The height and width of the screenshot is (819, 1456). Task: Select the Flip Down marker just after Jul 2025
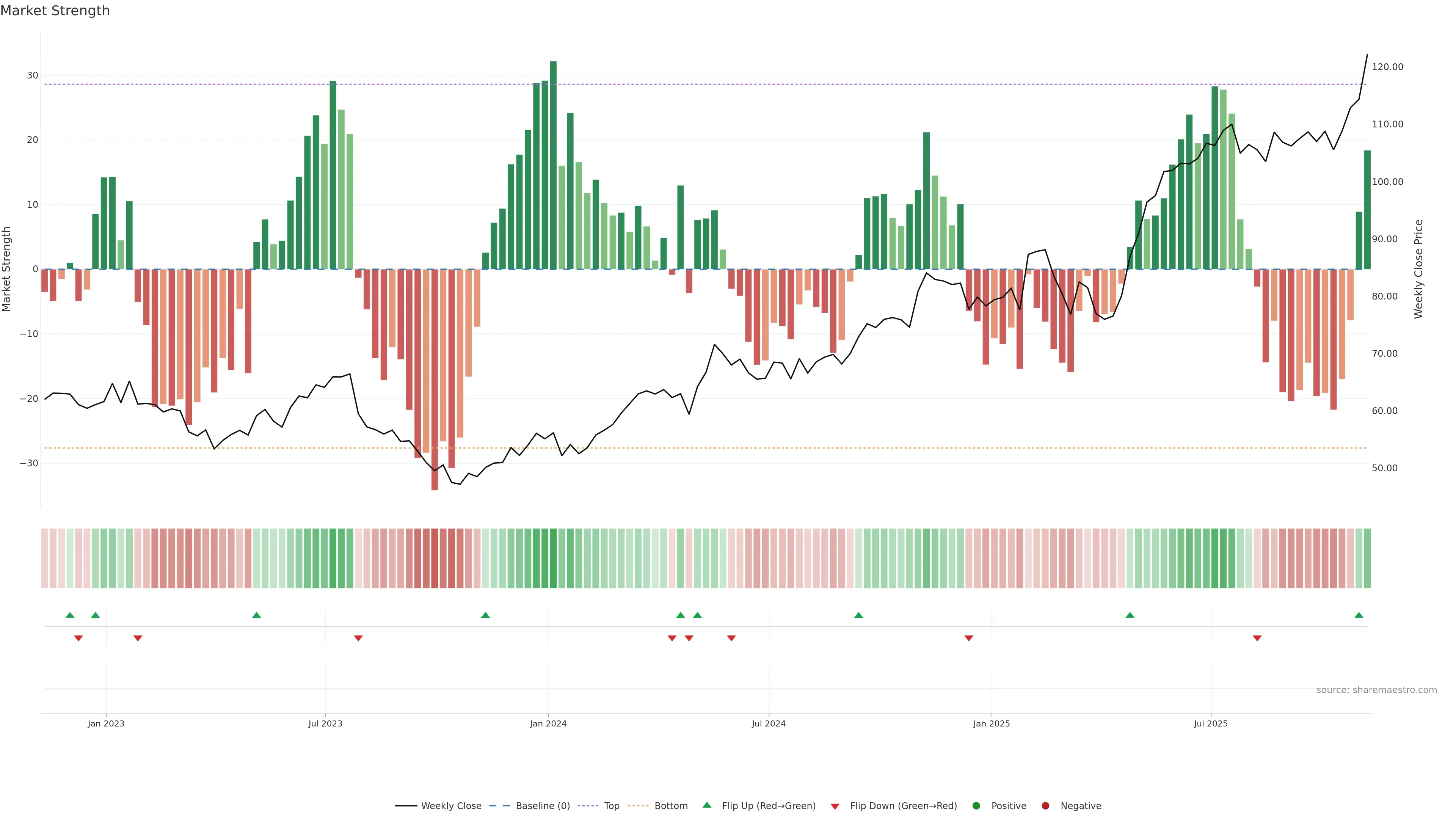pyautogui.click(x=1257, y=638)
